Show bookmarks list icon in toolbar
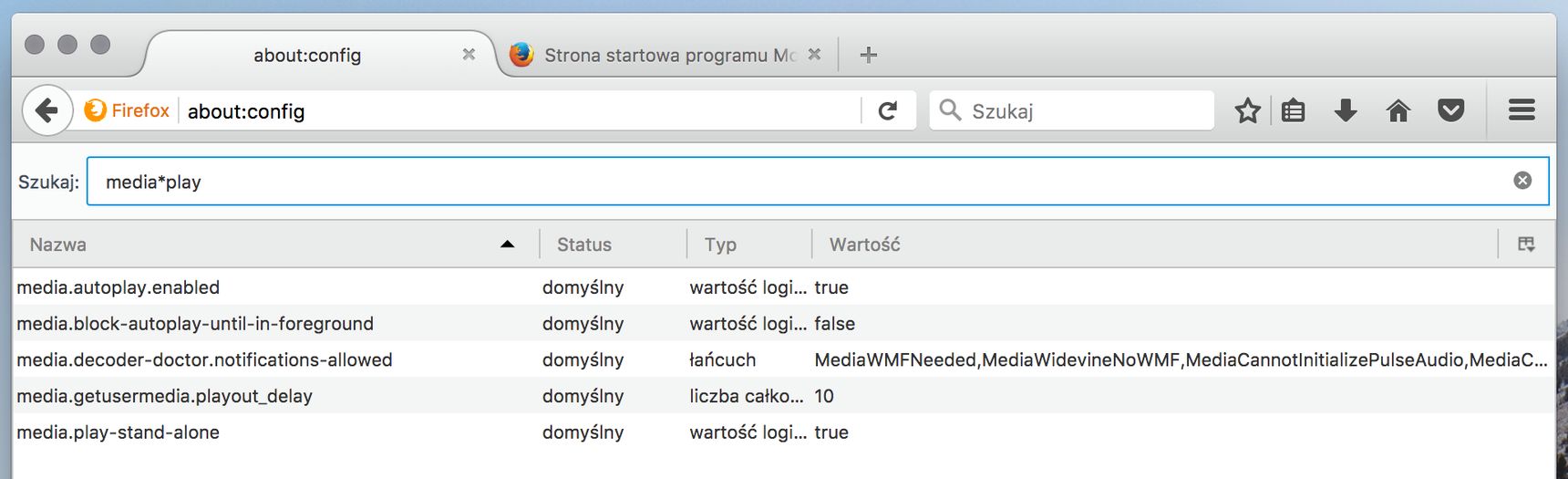 tap(1293, 110)
